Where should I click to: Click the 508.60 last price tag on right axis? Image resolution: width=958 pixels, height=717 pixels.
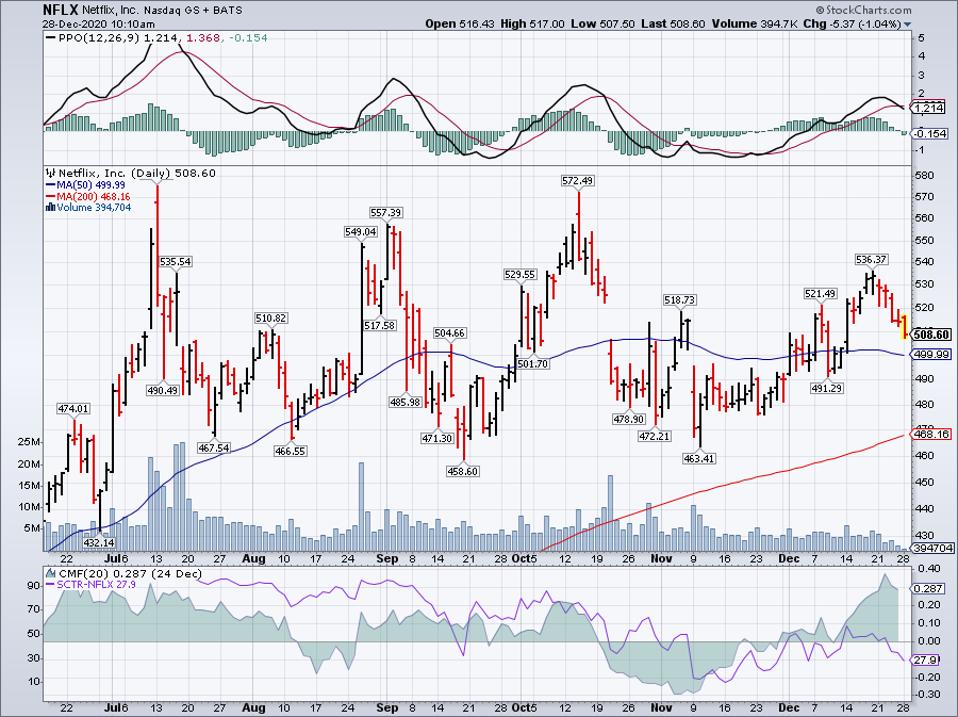click(x=931, y=334)
